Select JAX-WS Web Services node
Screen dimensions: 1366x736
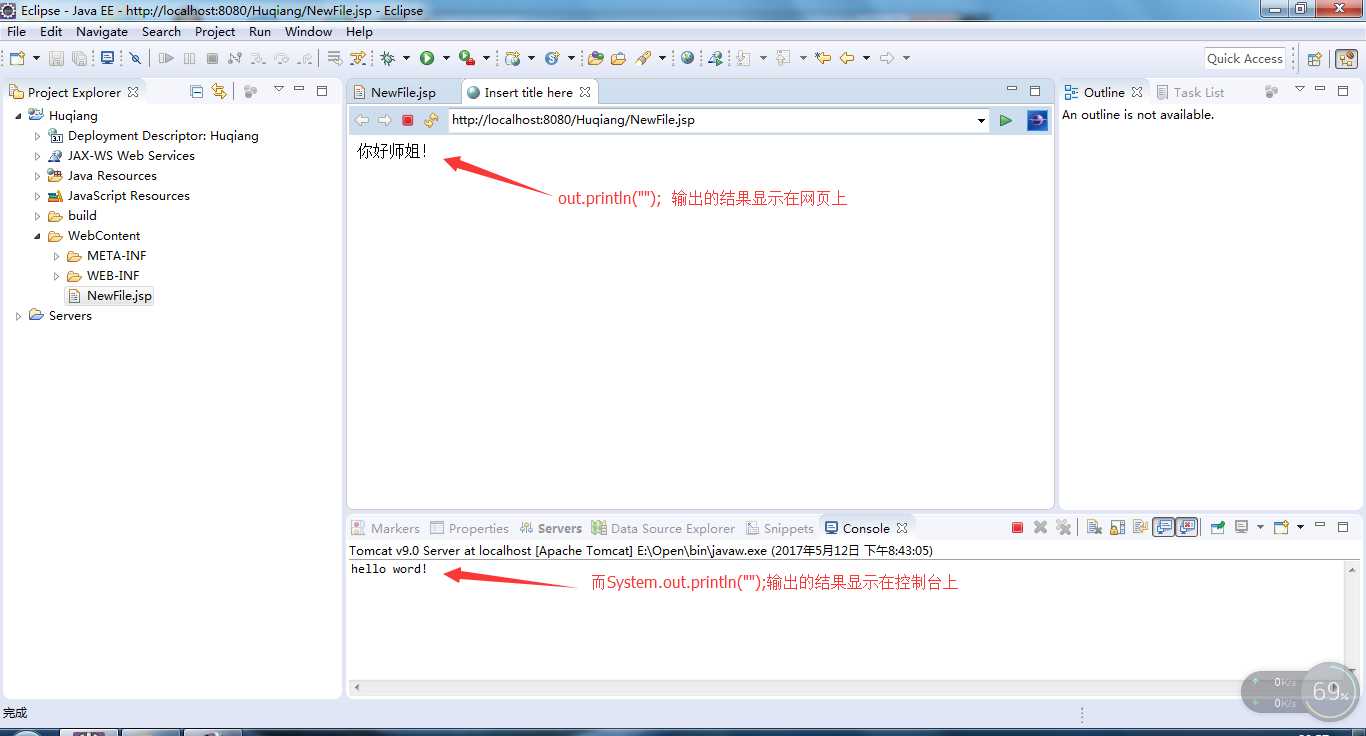(x=121, y=156)
